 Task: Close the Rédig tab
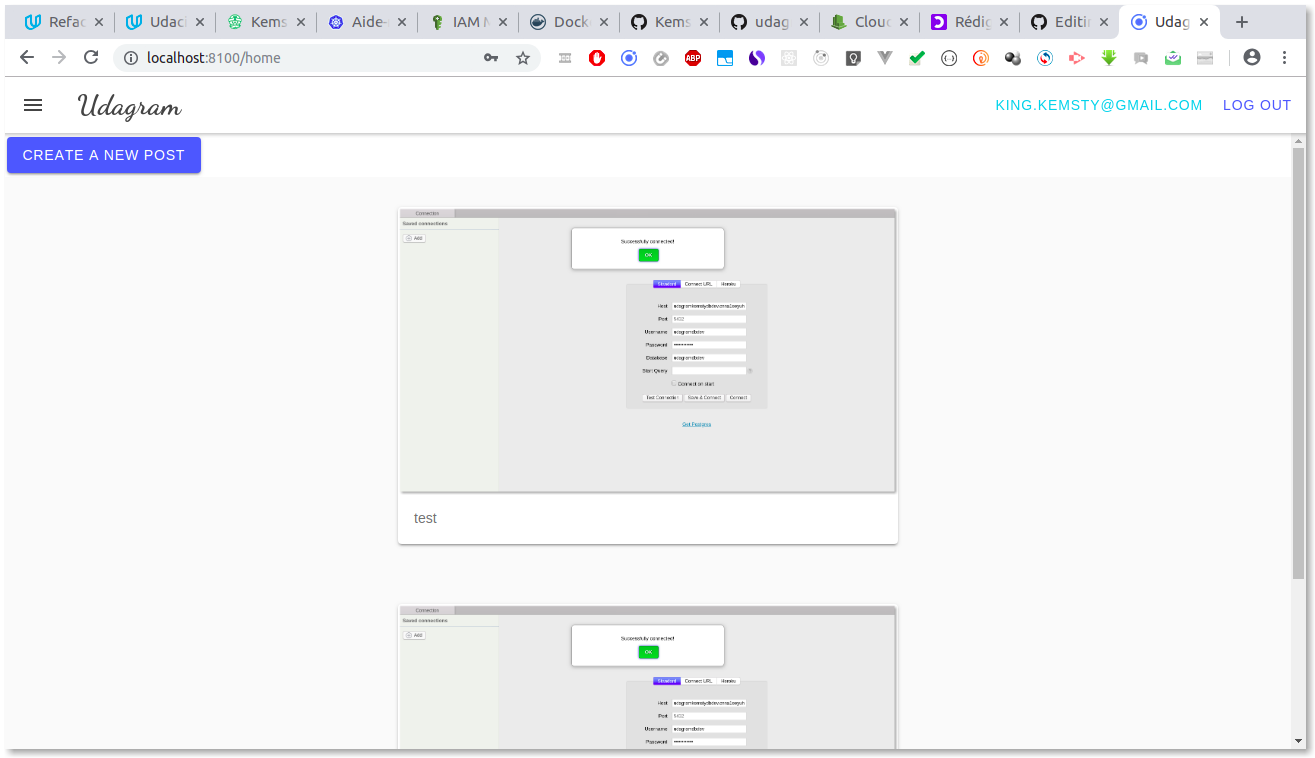coord(1005,22)
